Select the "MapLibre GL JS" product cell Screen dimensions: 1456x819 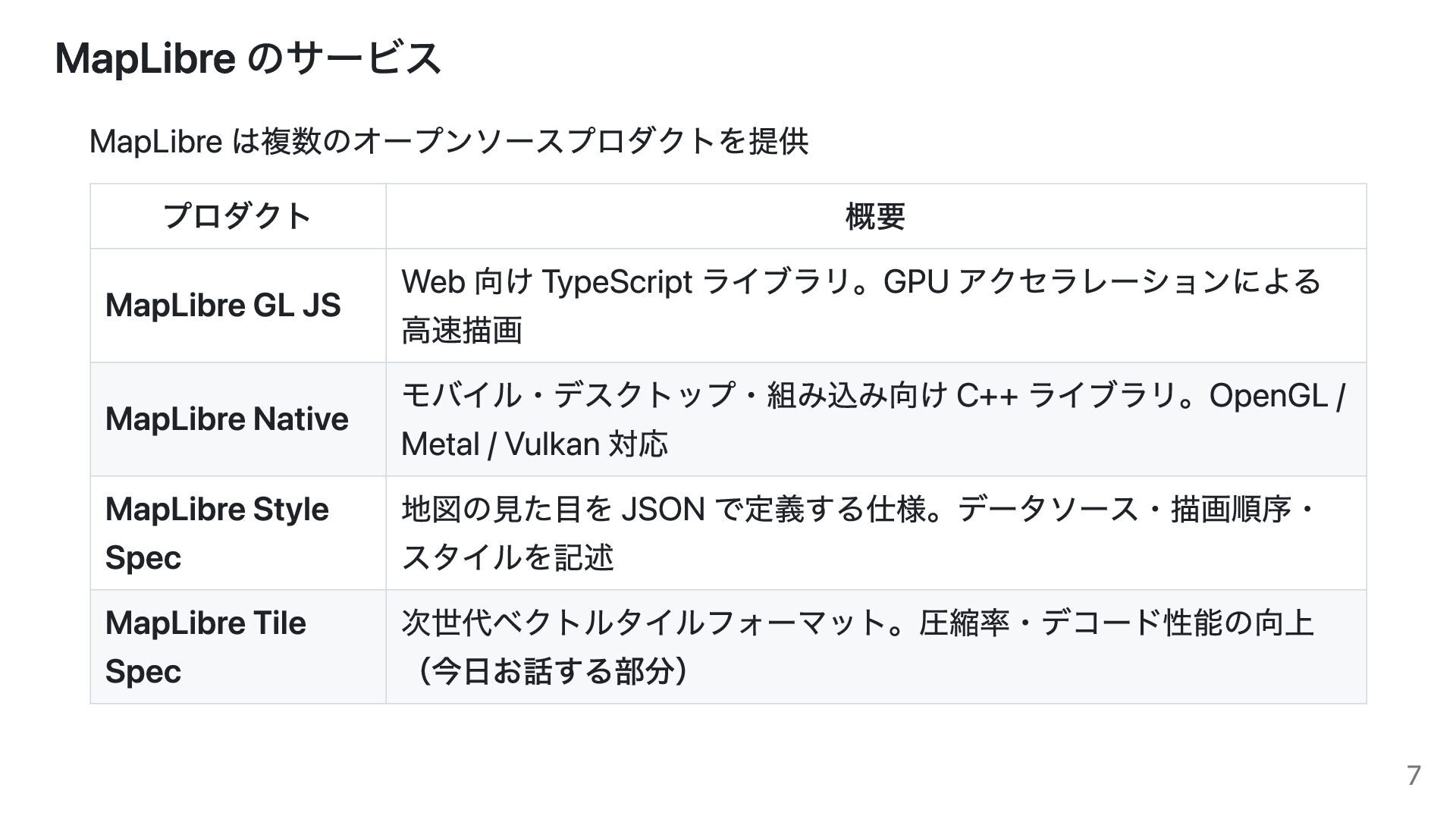tap(223, 306)
